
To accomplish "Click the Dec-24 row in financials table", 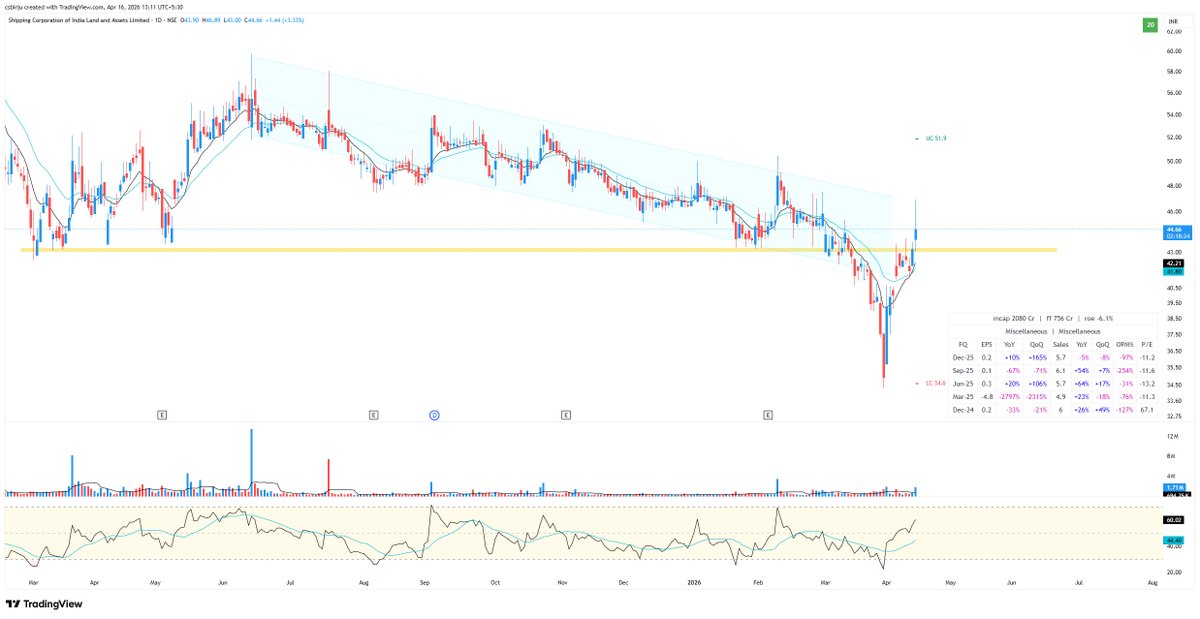I will pyautogui.click(x=1053, y=409).
